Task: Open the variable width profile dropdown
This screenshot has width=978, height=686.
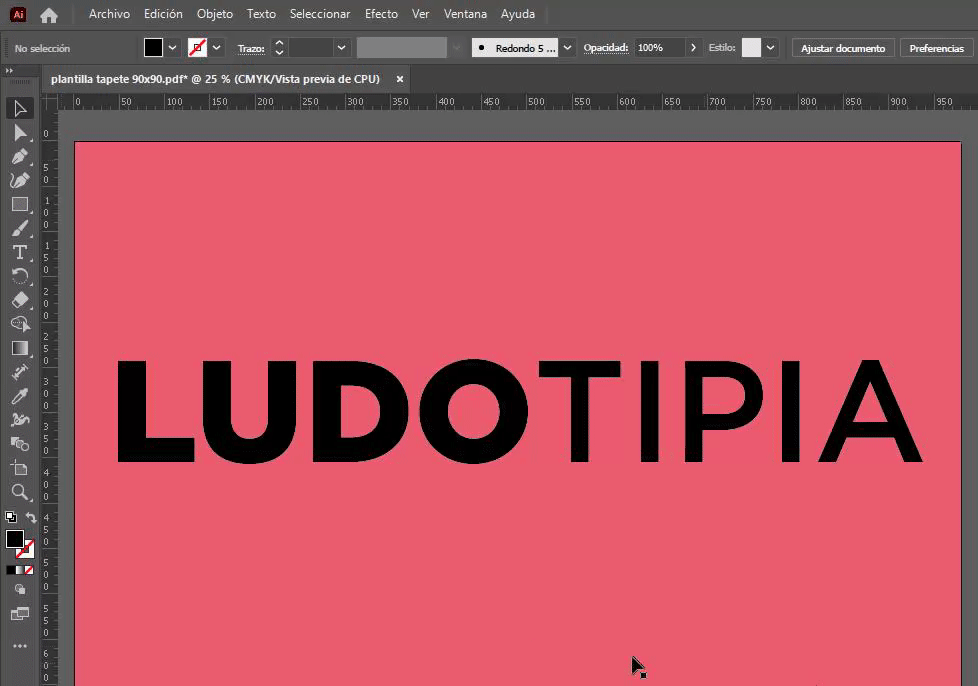Action: coord(457,48)
